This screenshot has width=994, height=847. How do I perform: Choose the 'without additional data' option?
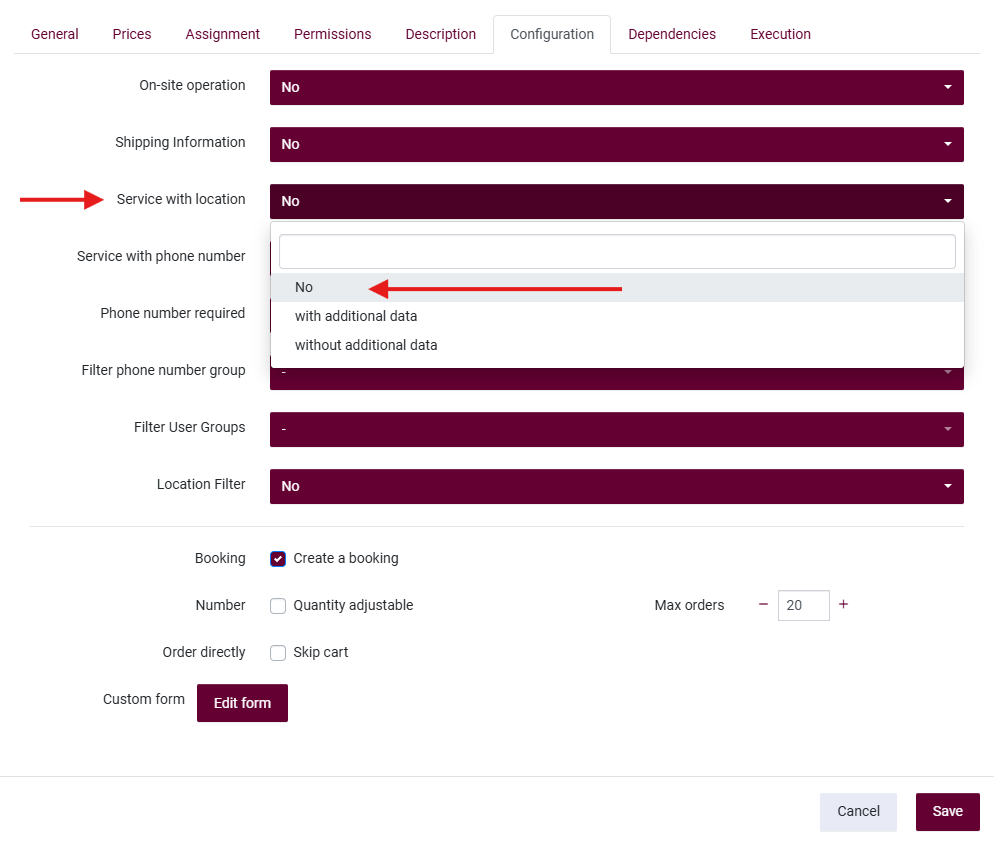pos(366,345)
